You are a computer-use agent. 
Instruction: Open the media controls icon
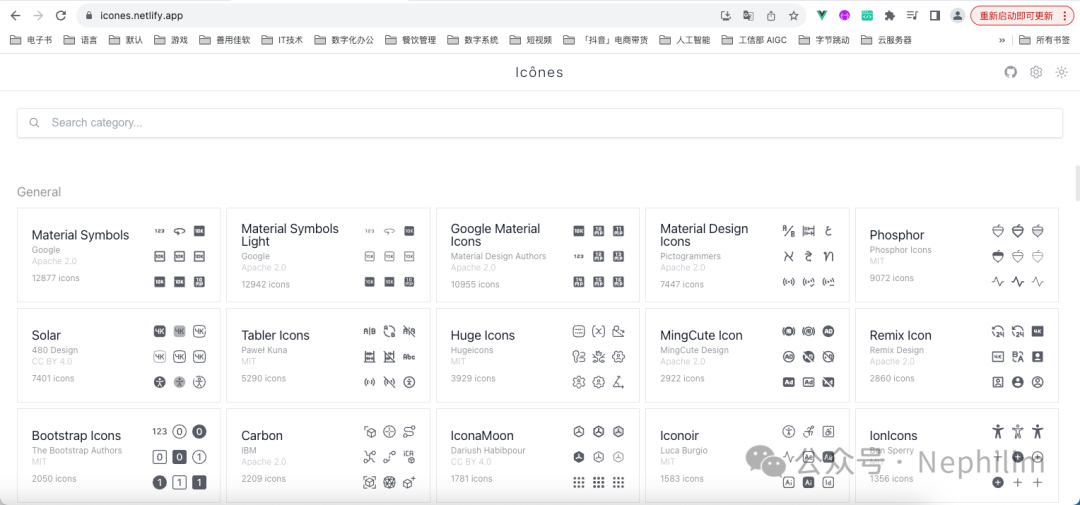[x=912, y=15]
